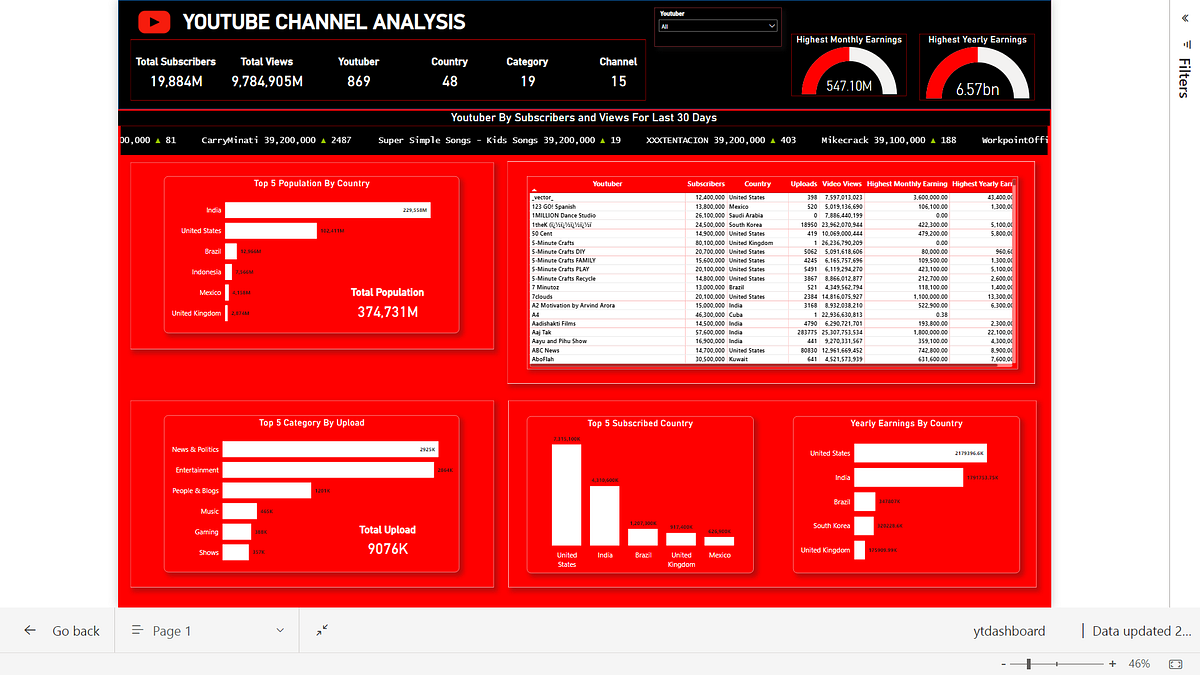Click the page list icon beside Page 1
Image resolution: width=1200 pixels, height=675 pixels.
tap(135, 630)
